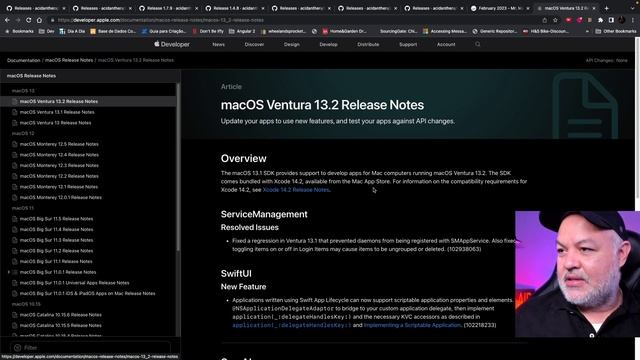Open the Chrome extensions puzzle icon
The image size is (640, 360).
click(x=600, y=20)
